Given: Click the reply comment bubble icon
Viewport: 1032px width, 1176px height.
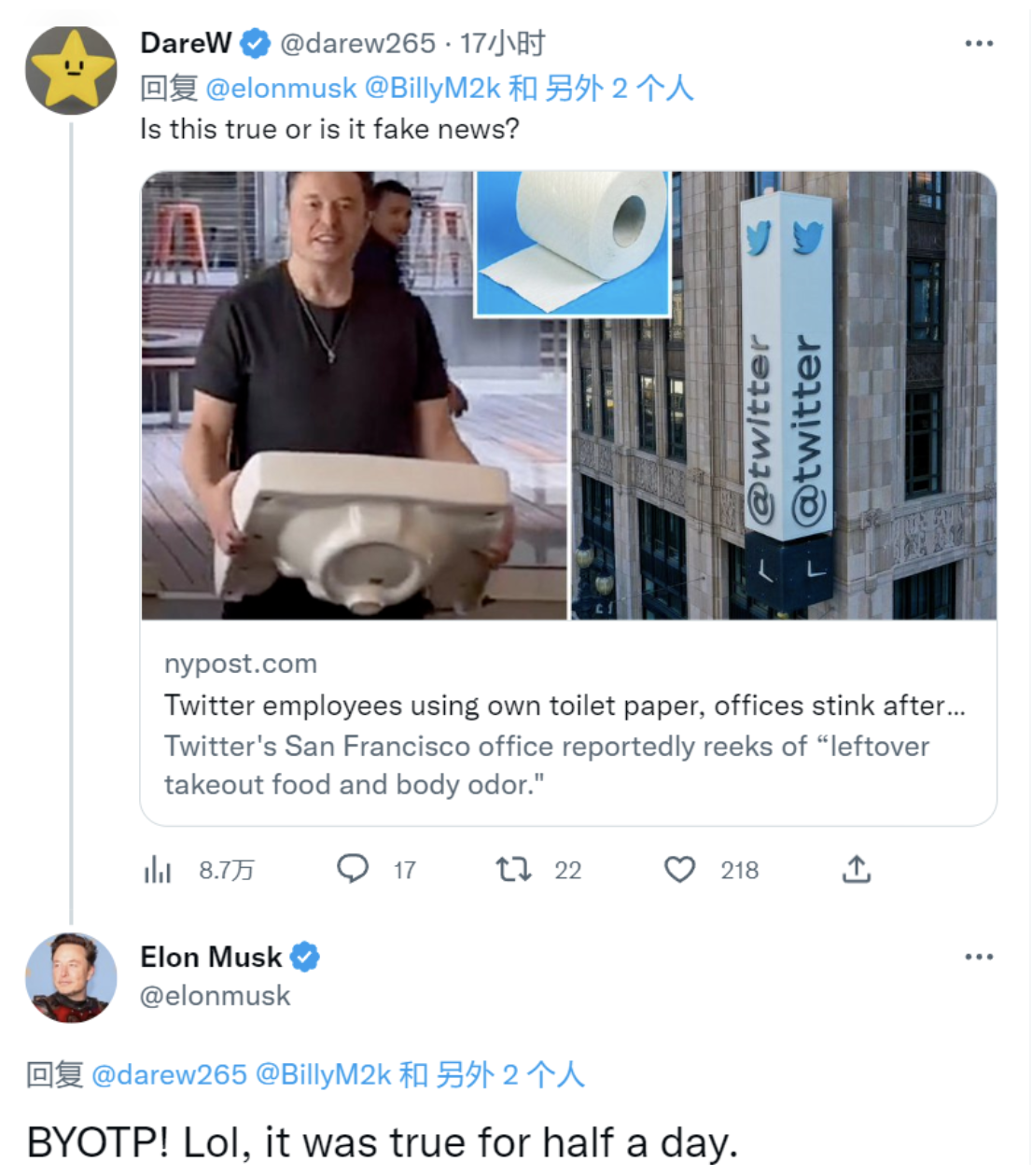Looking at the screenshot, I should click(x=353, y=869).
